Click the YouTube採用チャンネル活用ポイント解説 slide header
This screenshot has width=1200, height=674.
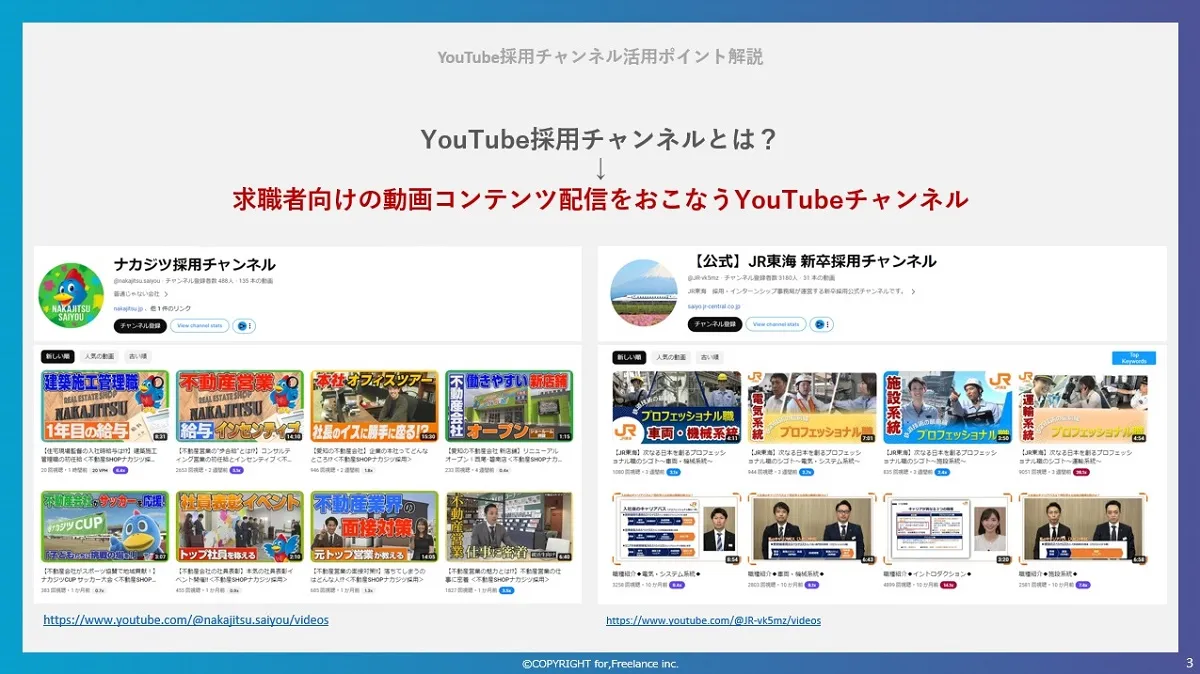[x=600, y=57]
